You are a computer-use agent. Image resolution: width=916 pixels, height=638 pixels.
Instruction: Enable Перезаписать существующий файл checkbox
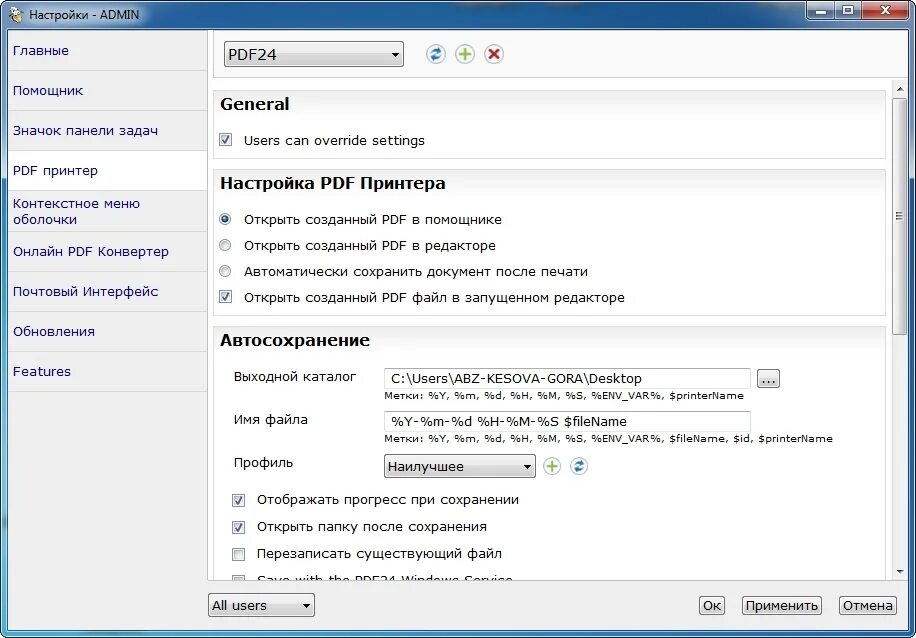point(238,554)
